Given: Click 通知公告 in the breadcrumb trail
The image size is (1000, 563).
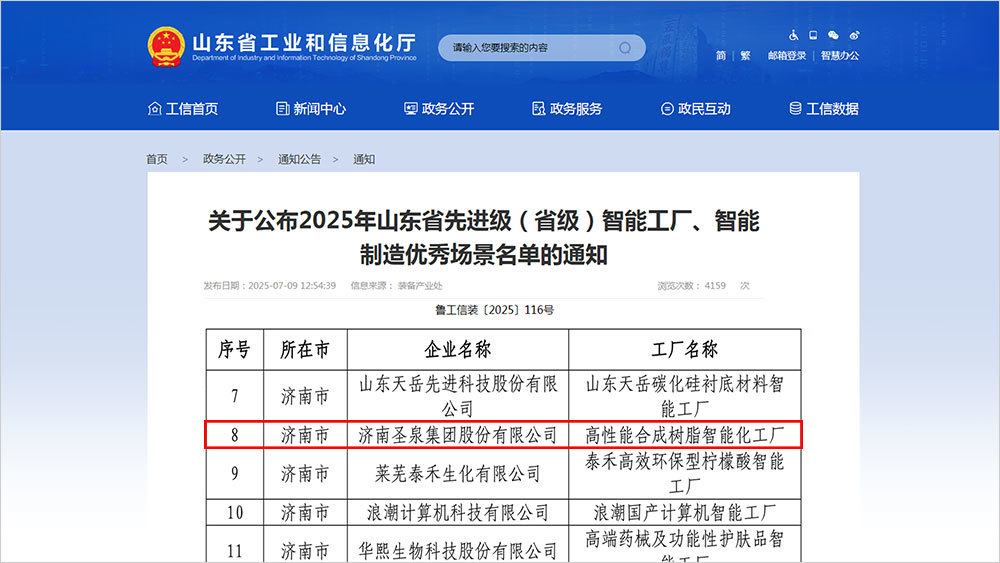Looking at the screenshot, I should point(299,159).
